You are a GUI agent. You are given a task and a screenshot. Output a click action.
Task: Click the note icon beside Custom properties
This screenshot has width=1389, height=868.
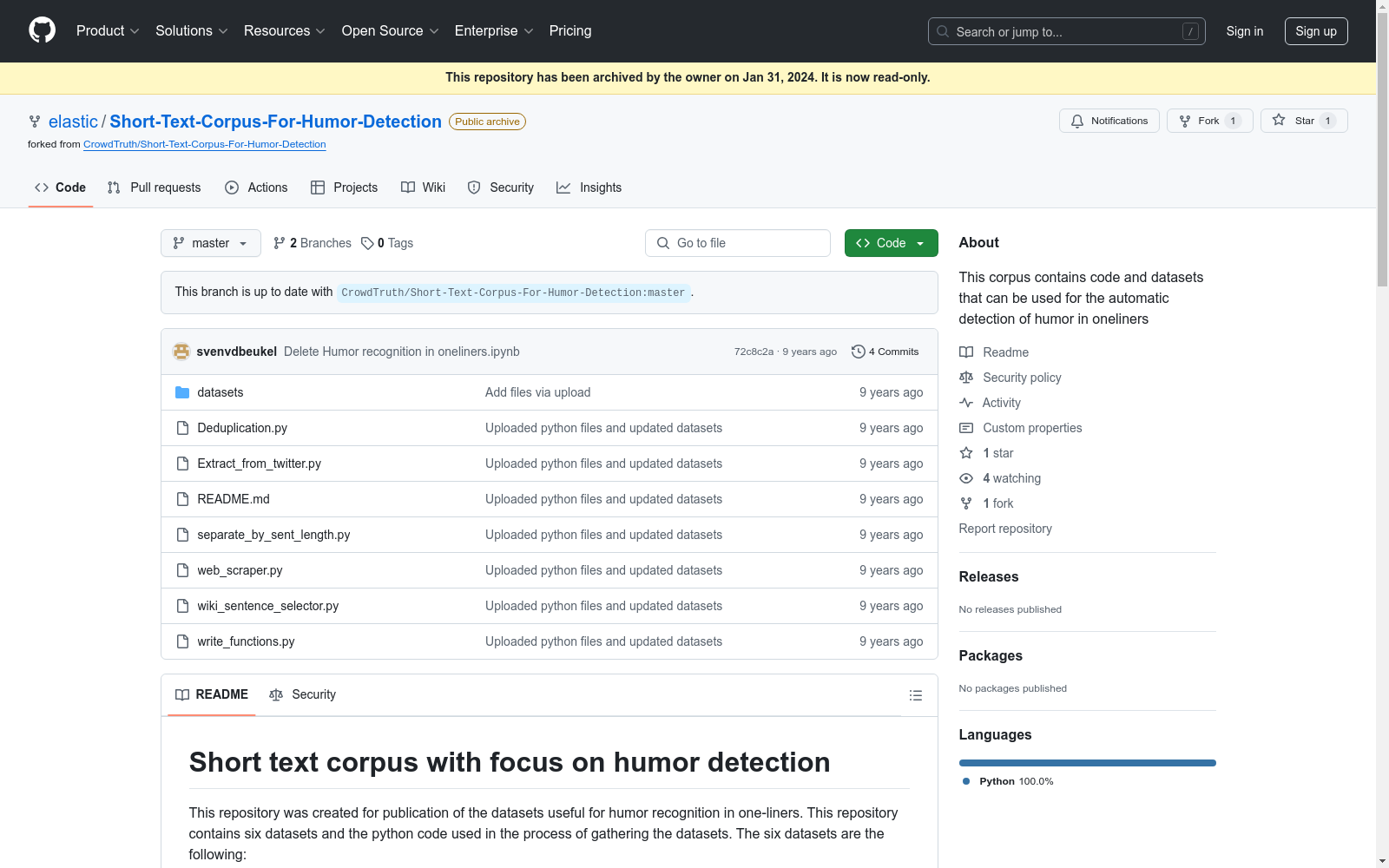point(966,428)
